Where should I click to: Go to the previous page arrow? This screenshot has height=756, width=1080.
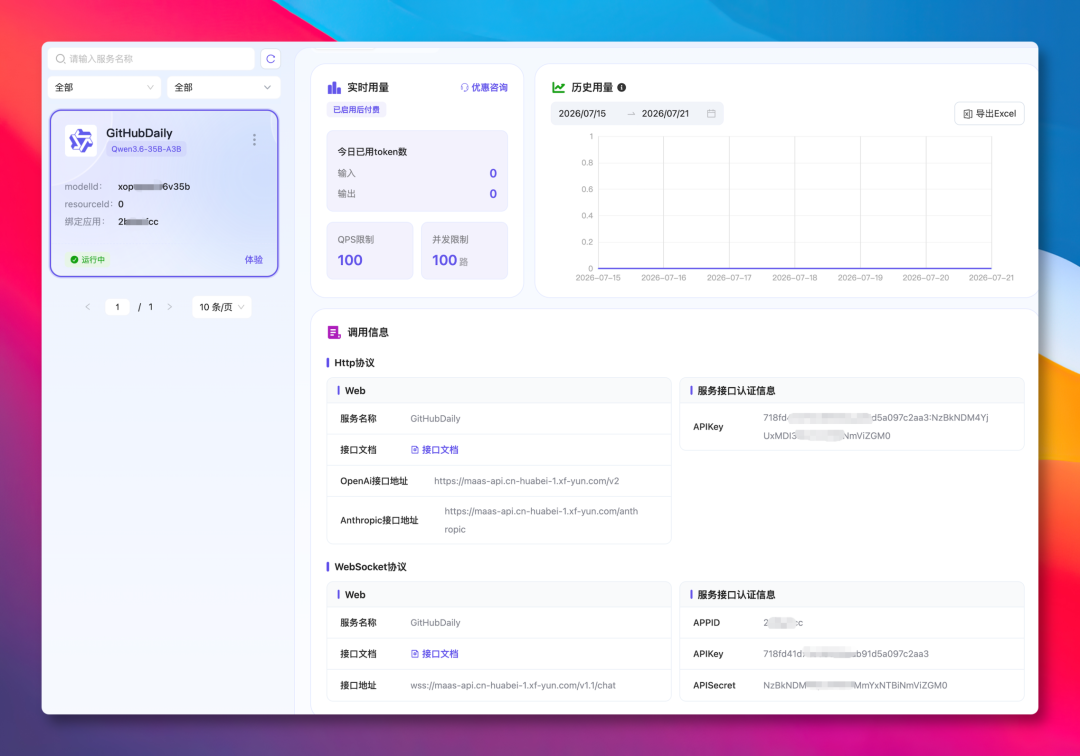pos(87,307)
